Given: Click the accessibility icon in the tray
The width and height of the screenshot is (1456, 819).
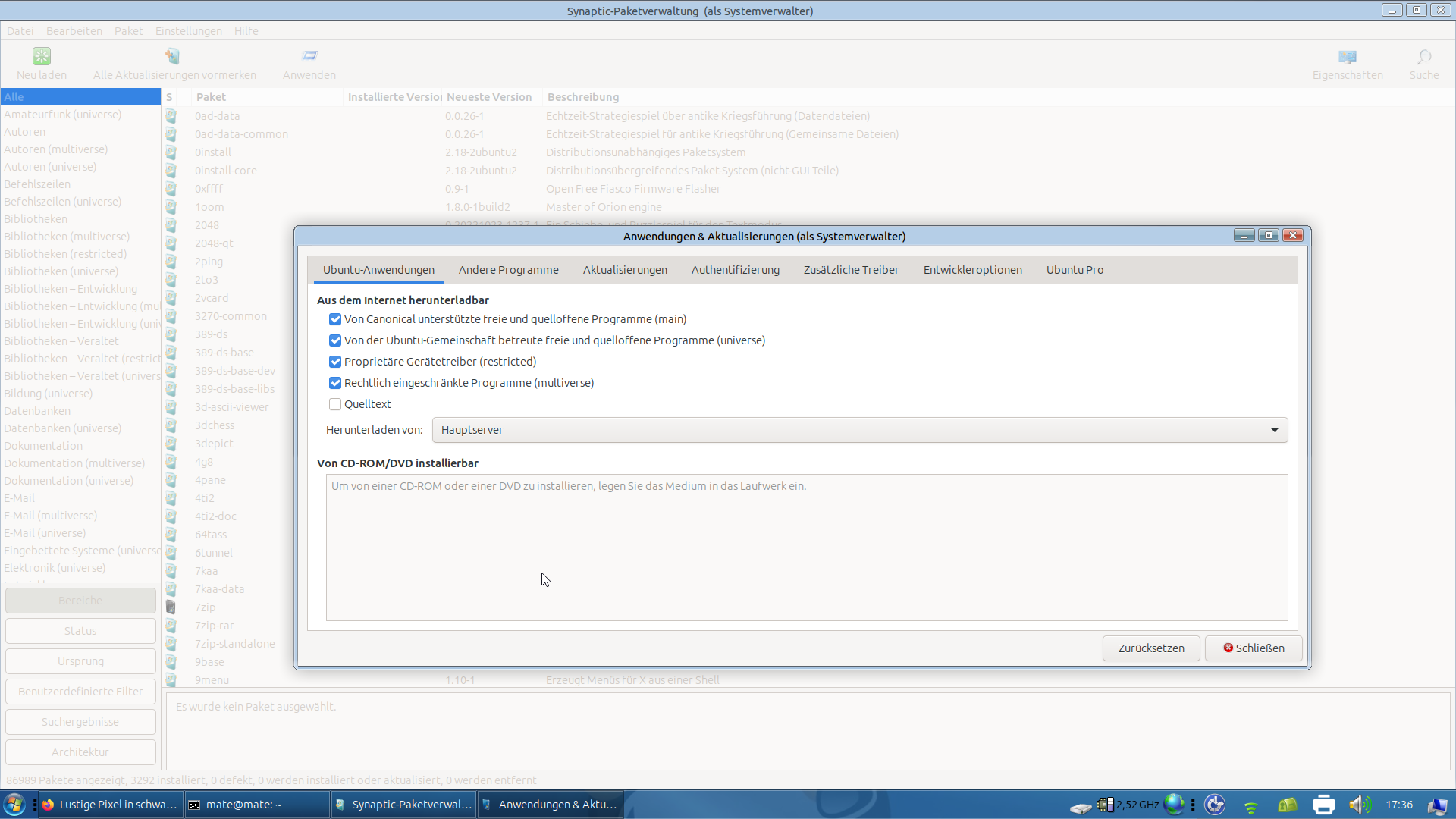Looking at the screenshot, I should tap(1215, 805).
